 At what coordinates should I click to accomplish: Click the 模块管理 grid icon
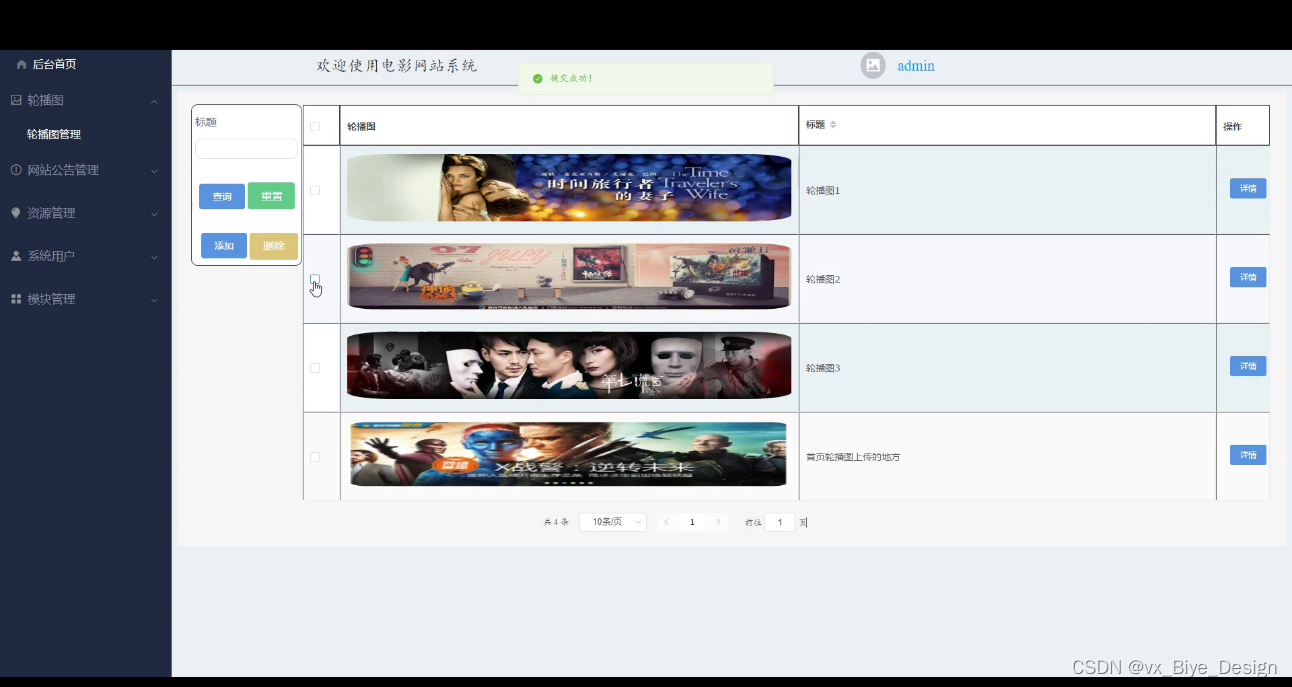click(x=16, y=299)
